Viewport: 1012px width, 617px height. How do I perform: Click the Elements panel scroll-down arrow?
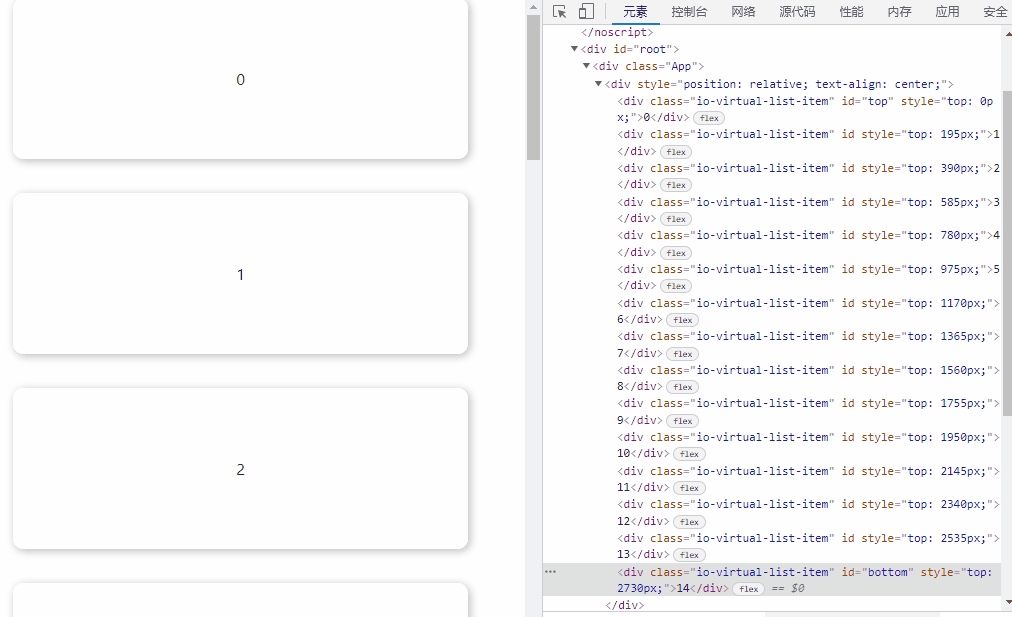click(x=1008, y=602)
